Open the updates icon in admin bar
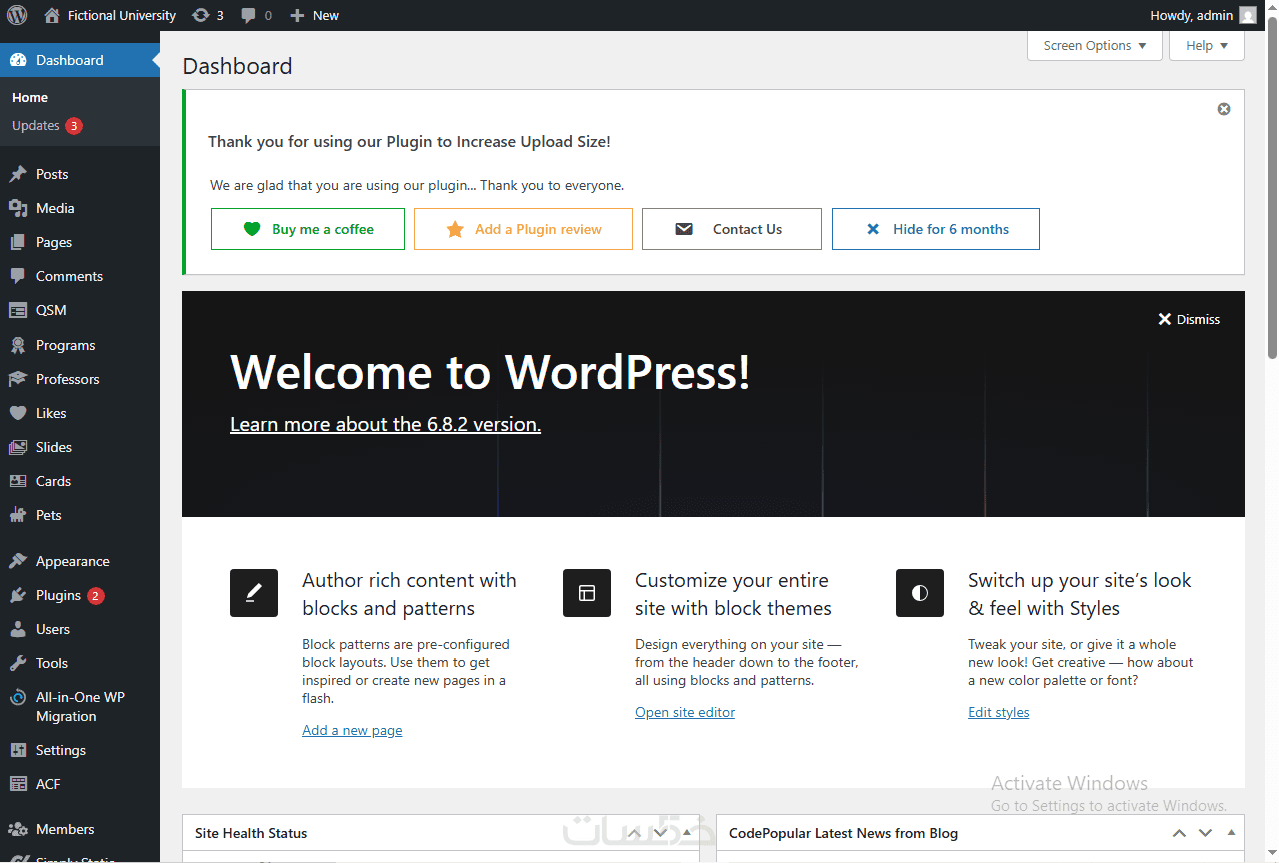The image size is (1279, 863). click(x=201, y=15)
